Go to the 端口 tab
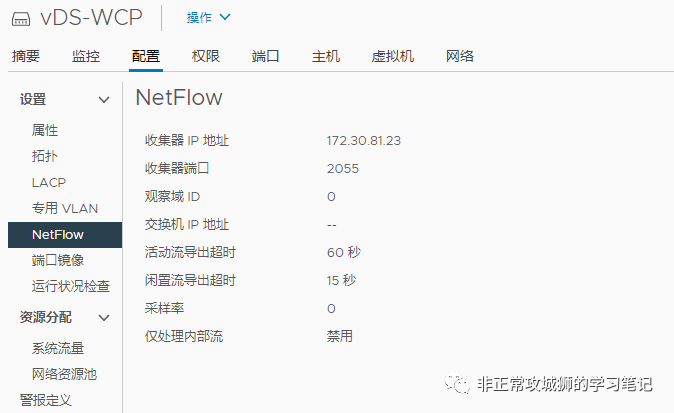This screenshot has height=413, width=674. tap(266, 56)
